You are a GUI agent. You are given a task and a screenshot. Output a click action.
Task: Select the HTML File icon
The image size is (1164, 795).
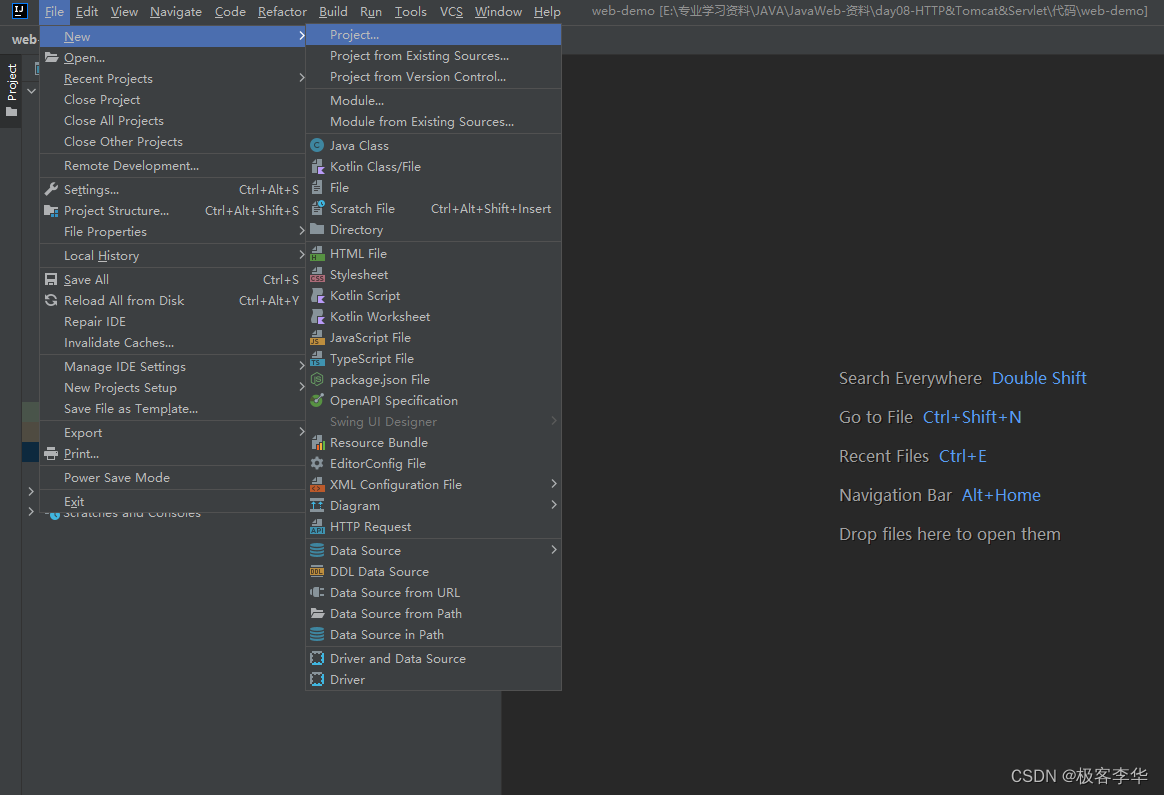pyautogui.click(x=317, y=254)
